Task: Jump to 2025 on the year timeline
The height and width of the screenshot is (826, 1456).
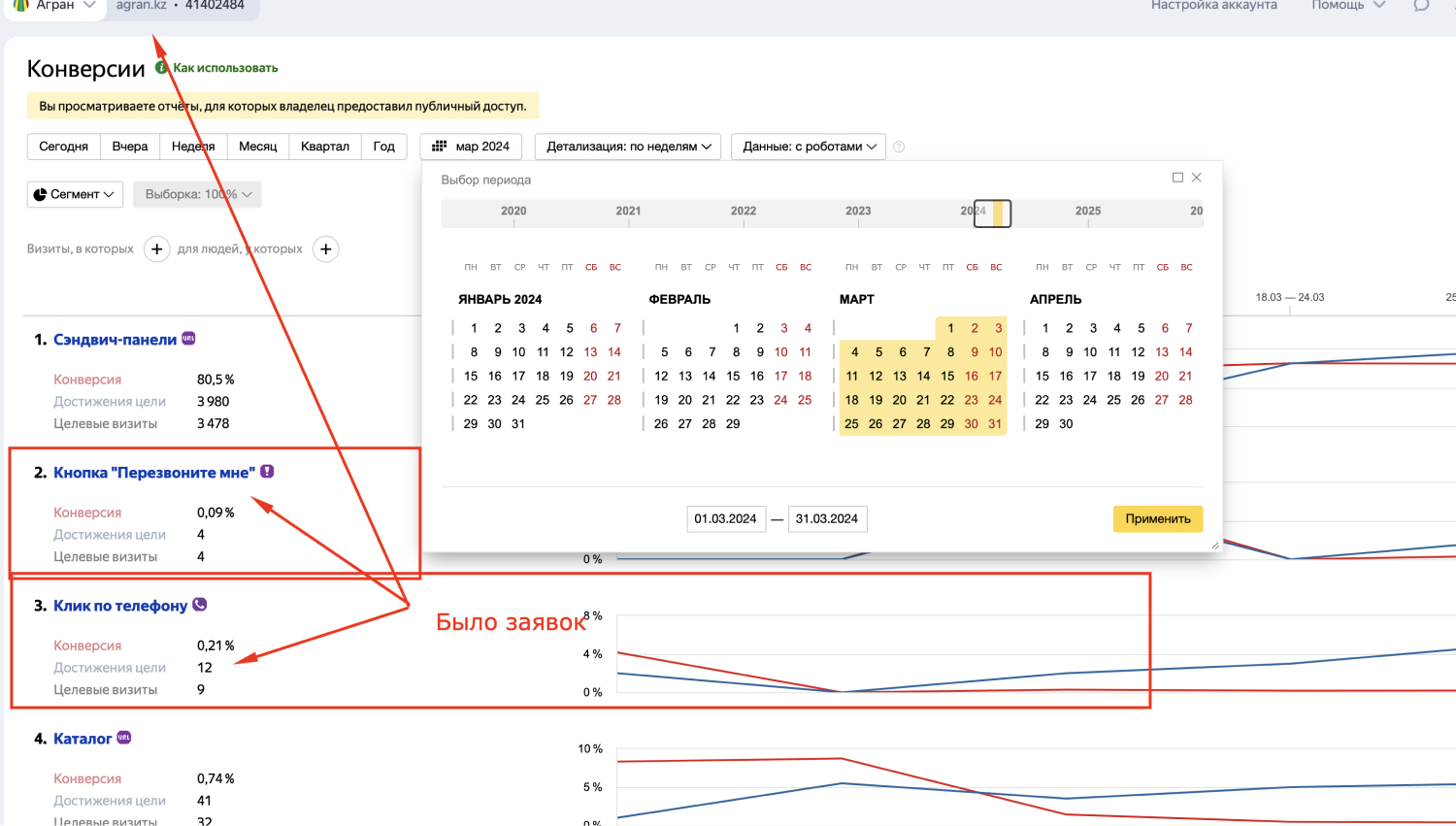Action: [x=1088, y=211]
